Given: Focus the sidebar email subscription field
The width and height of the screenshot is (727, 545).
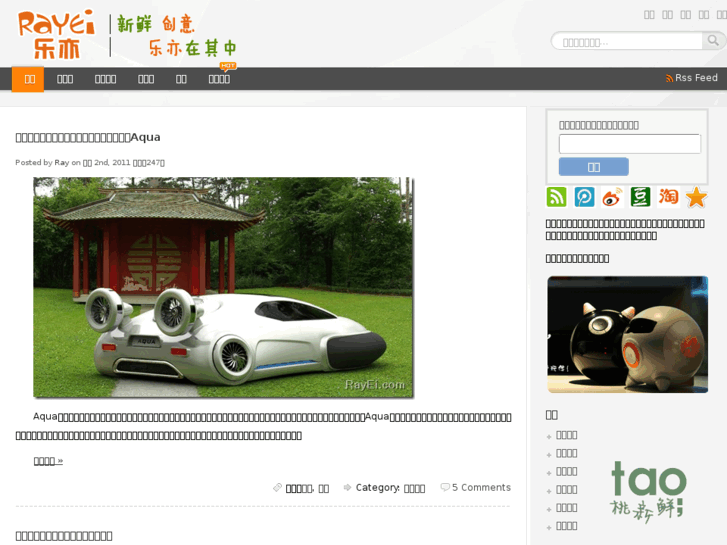Looking at the screenshot, I should [630, 144].
